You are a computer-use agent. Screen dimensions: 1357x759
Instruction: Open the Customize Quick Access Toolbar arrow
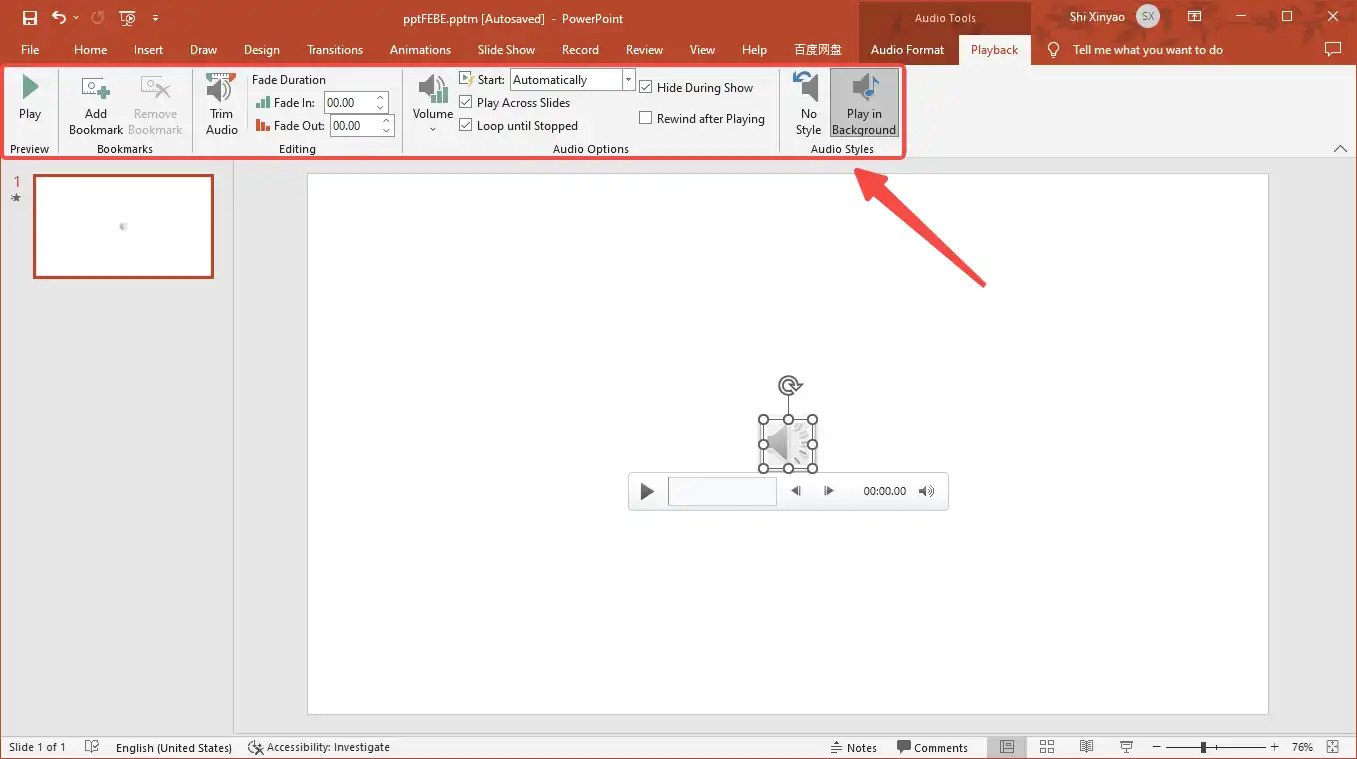point(155,18)
